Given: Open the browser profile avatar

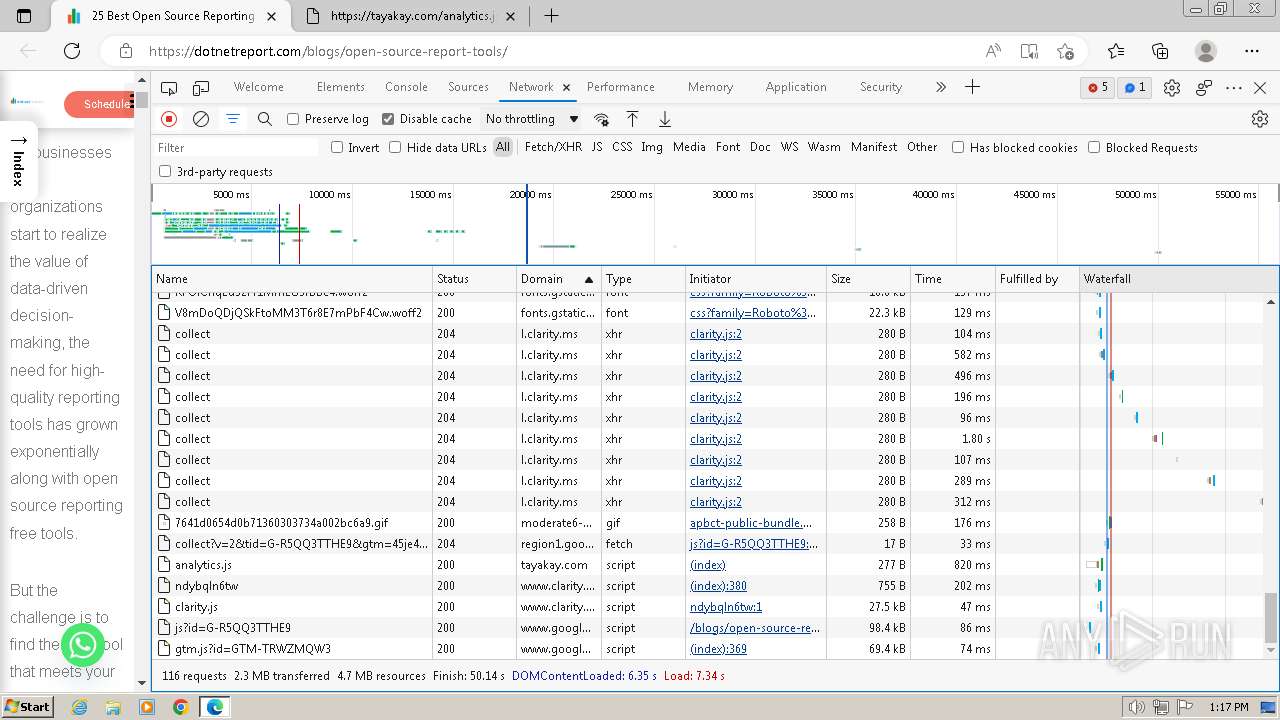Looking at the screenshot, I should [1206, 51].
